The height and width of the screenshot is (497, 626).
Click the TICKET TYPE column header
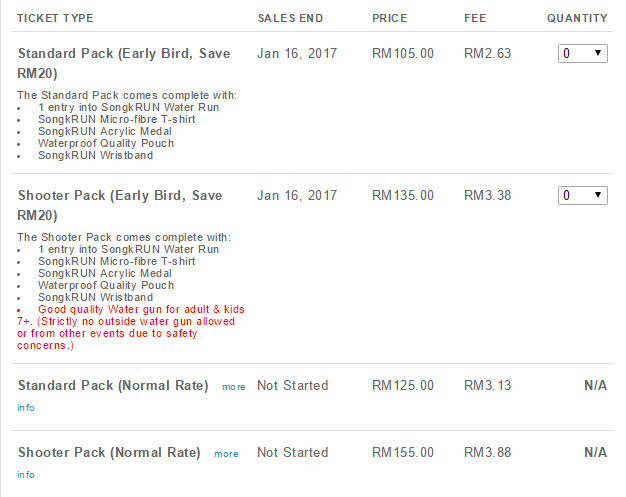tap(55, 18)
